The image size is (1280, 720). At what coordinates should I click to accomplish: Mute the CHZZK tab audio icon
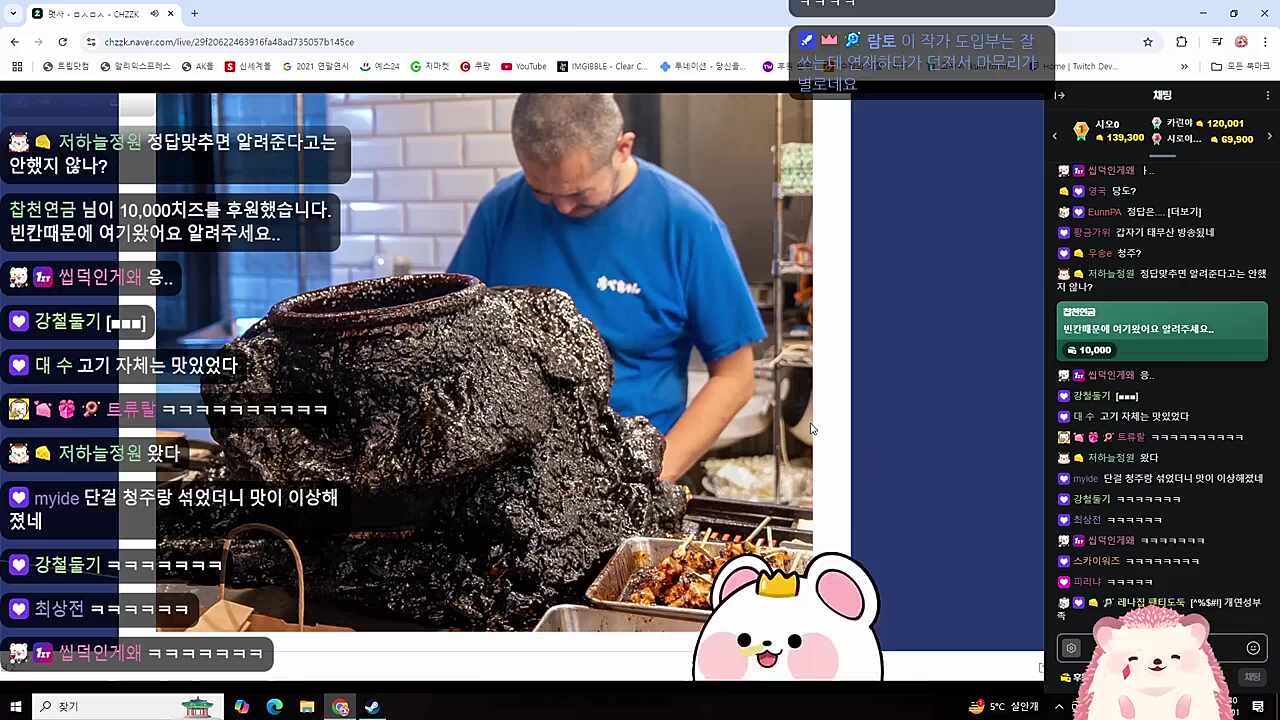[x=154, y=14]
